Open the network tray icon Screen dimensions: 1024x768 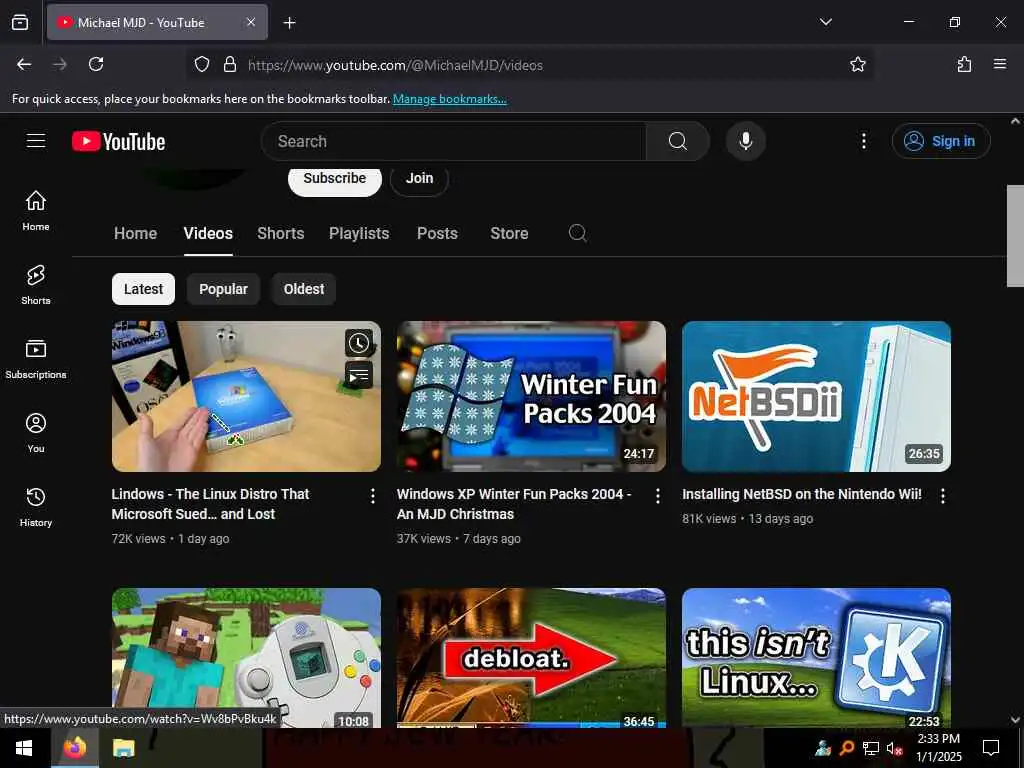[871, 748]
